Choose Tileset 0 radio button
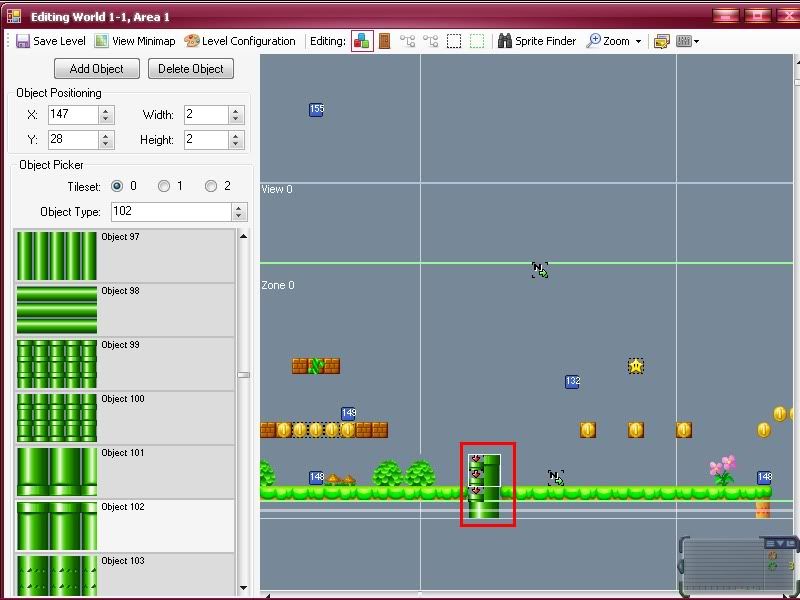The width and height of the screenshot is (800, 600). point(117,186)
